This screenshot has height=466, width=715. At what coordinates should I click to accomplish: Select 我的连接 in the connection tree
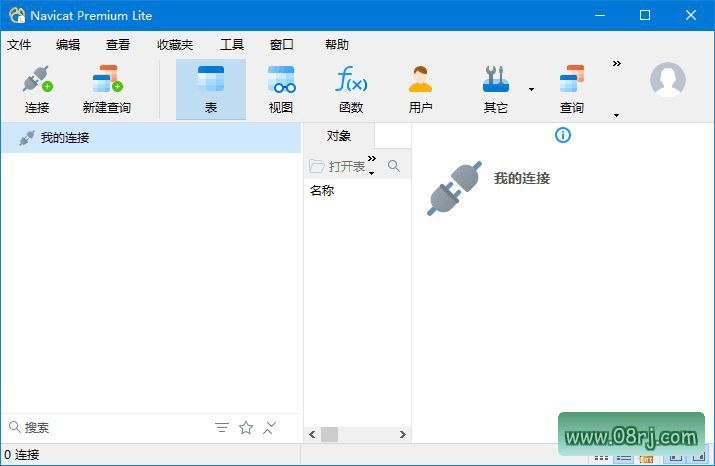pyautogui.click(x=151, y=137)
